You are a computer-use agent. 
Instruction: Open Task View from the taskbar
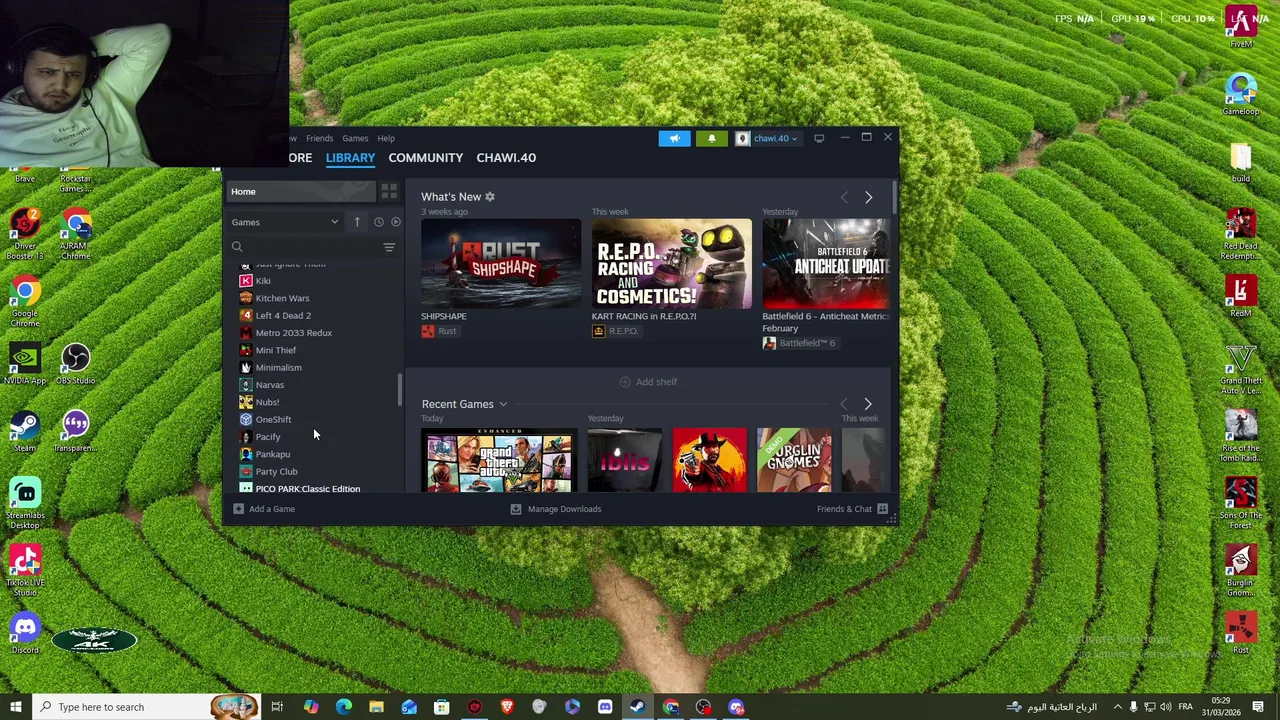click(277, 707)
